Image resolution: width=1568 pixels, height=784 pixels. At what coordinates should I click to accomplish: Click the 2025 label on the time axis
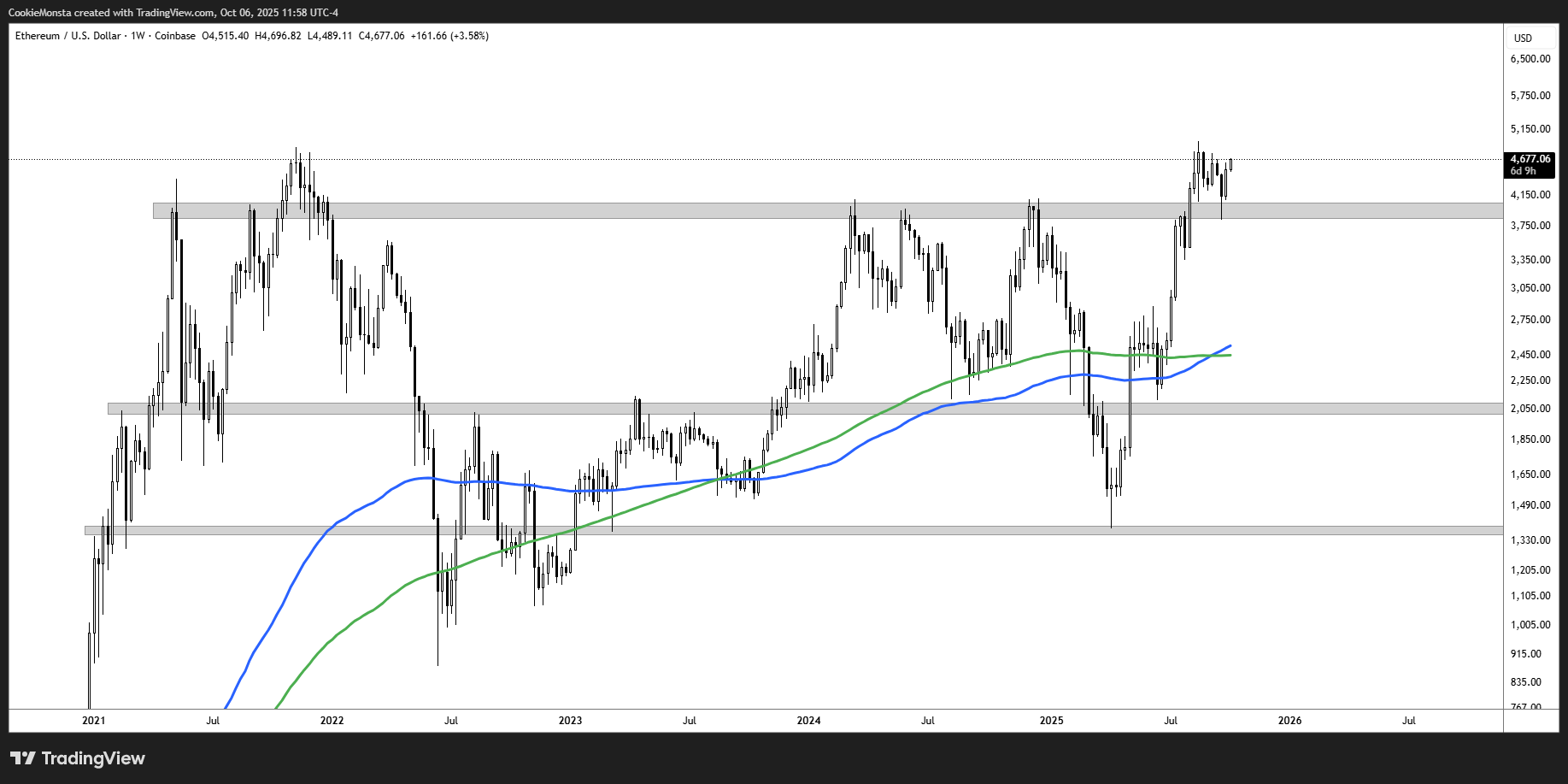(1051, 721)
